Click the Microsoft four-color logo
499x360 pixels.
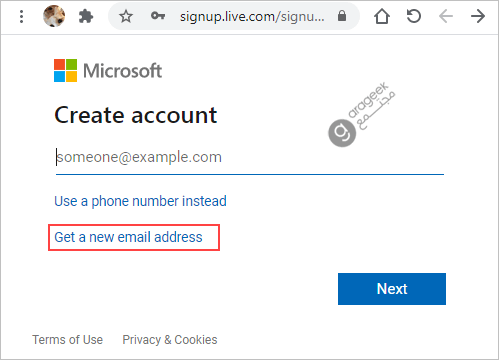(65, 70)
